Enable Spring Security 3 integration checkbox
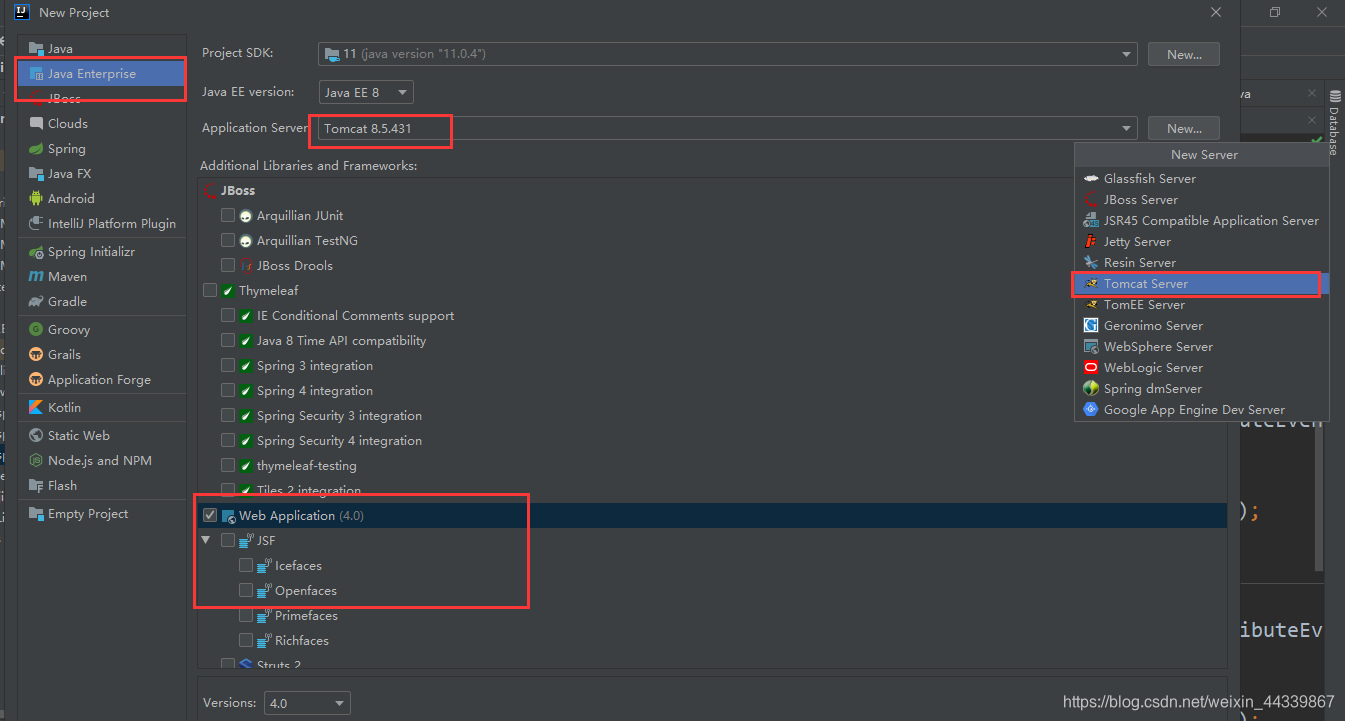This screenshot has height=721, width=1345. click(228, 415)
